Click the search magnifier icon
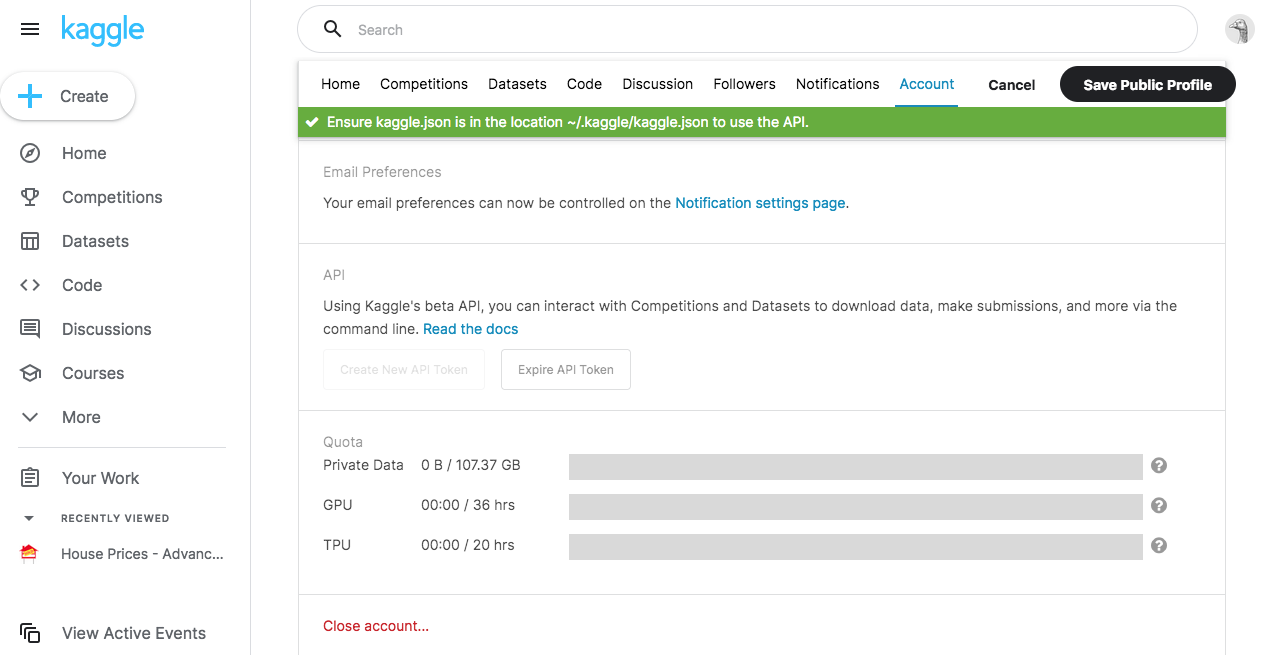Image resolution: width=1272 pixels, height=655 pixels. click(333, 30)
